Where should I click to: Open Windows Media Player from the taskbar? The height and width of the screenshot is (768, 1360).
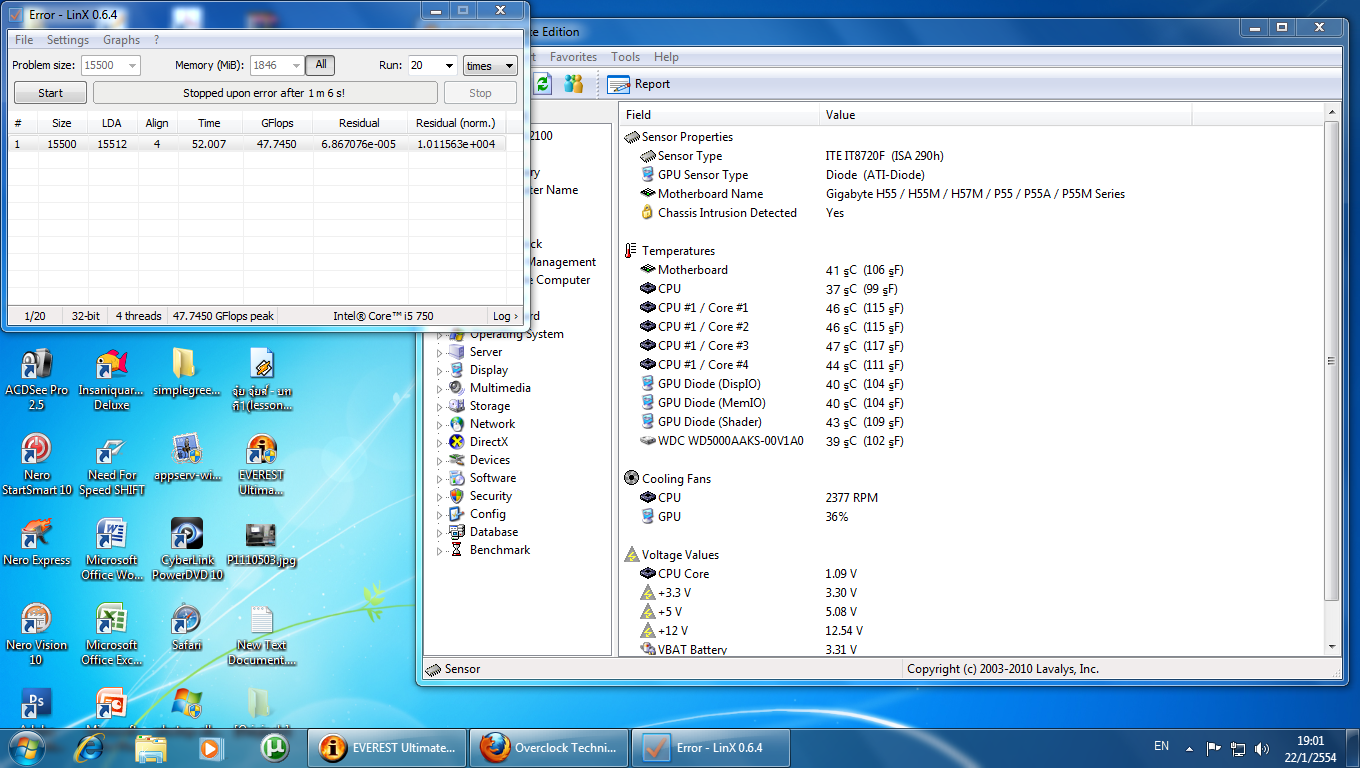(210, 747)
